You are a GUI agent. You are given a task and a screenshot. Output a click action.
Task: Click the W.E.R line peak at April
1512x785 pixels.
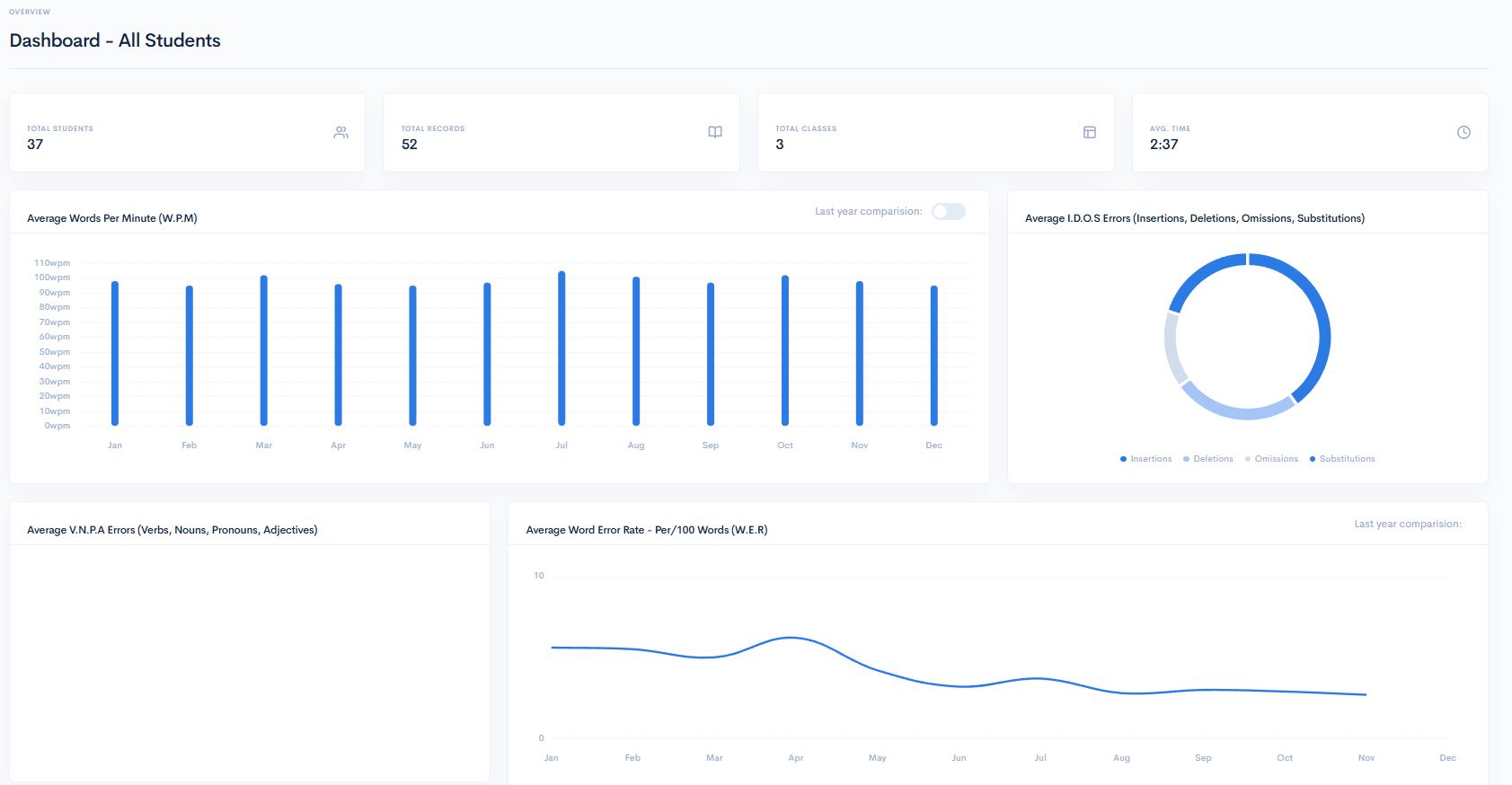pos(791,638)
